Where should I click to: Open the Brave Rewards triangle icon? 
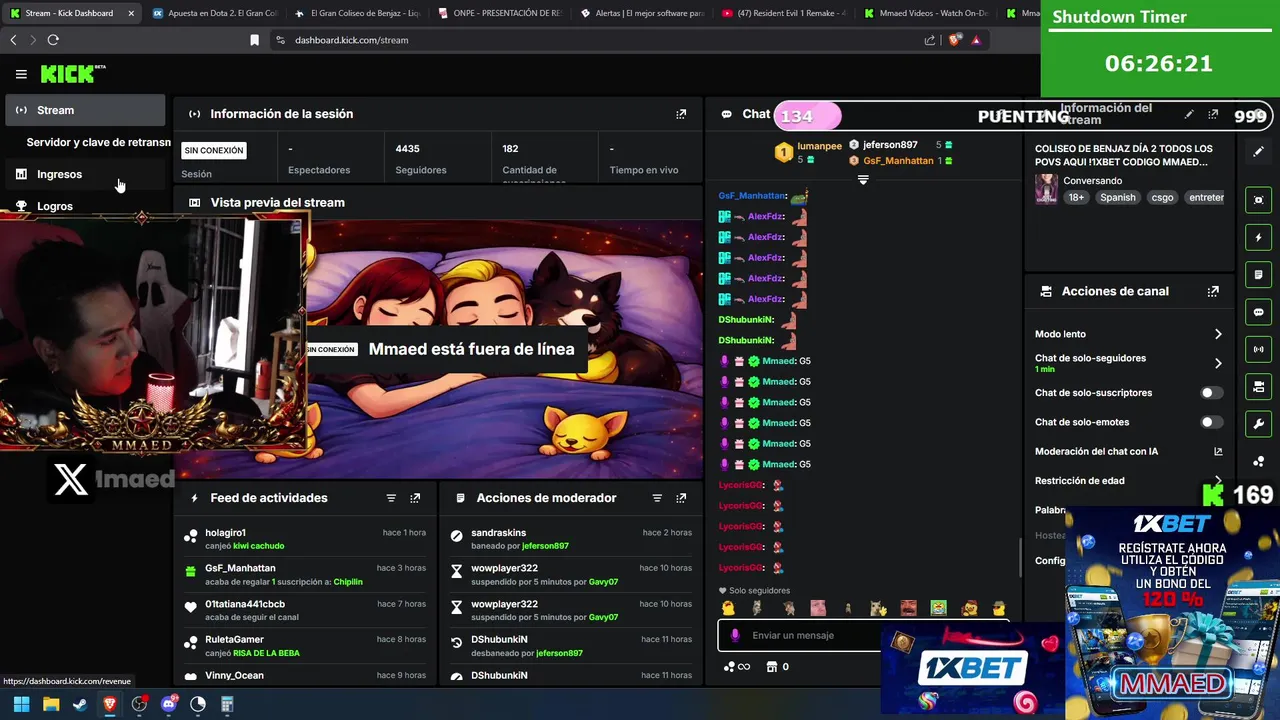tap(976, 40)
